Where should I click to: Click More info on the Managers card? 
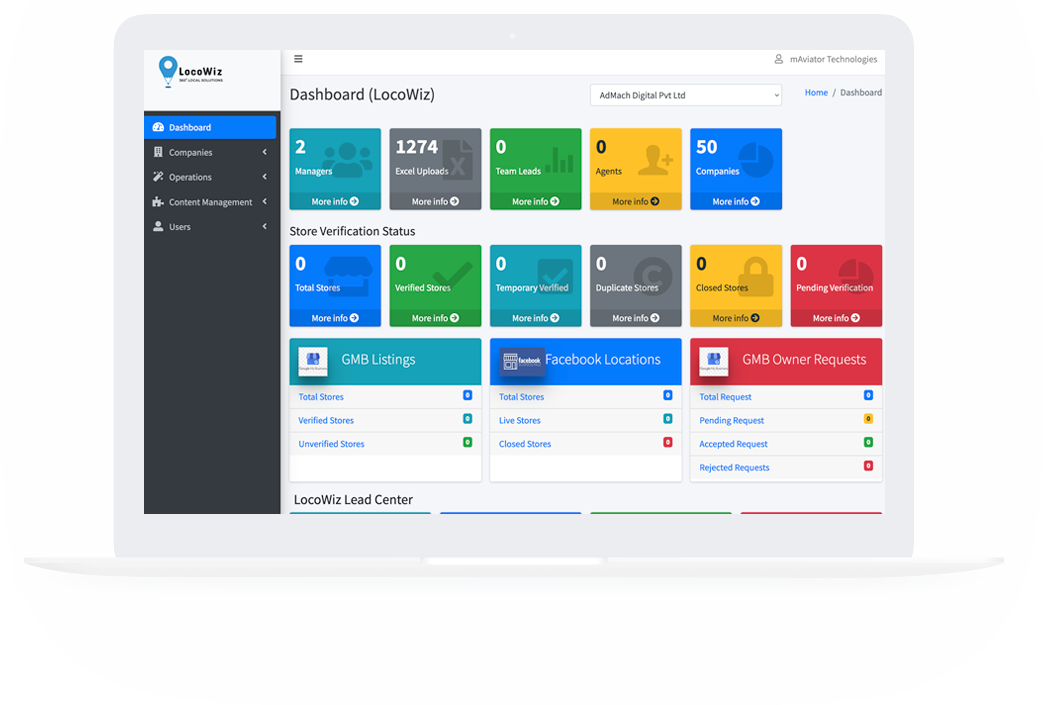335,201
